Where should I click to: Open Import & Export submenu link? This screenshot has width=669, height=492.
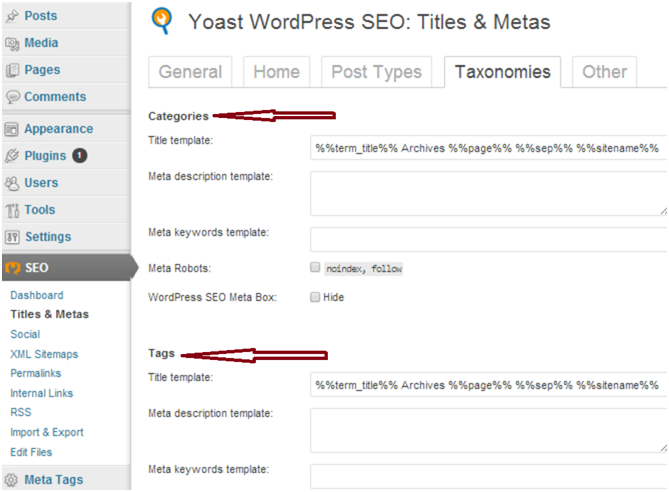point(47,432)
